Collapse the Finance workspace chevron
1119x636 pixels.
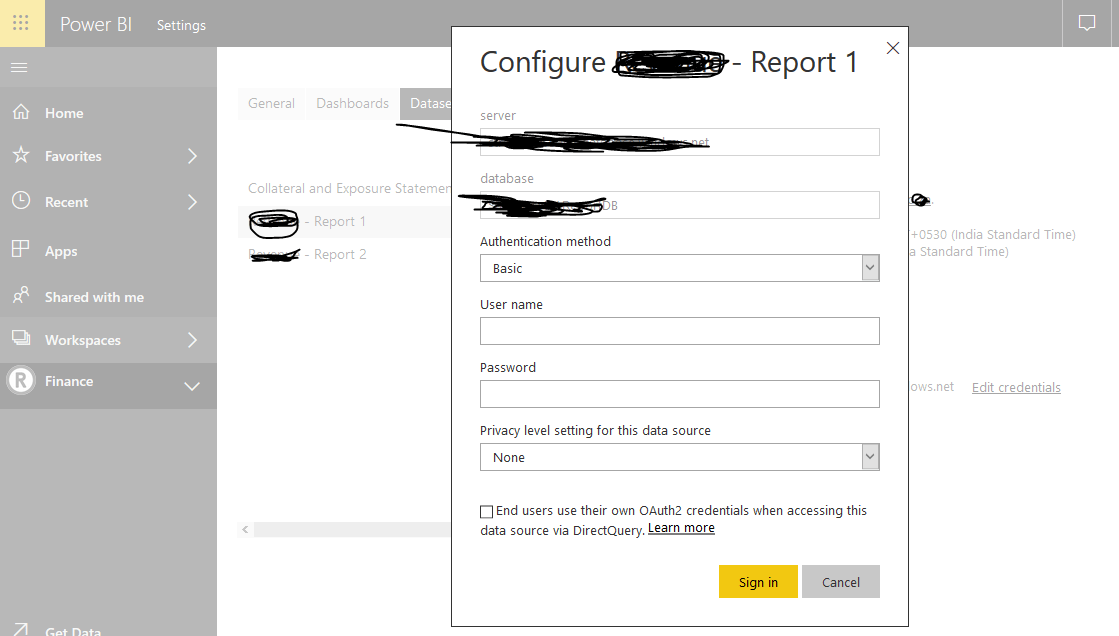192,386
